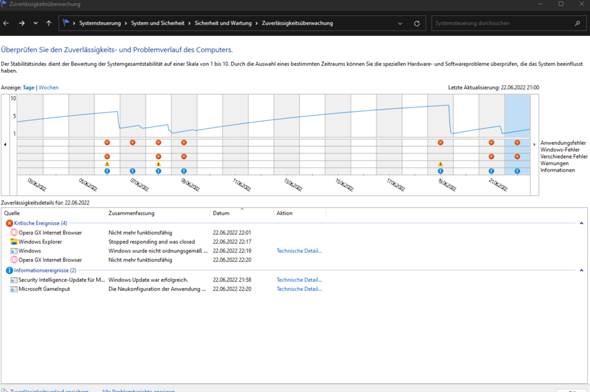590x392 pixels.
Task: Select the Verschiedene Fehler icon on 21.06.2022
Action: [x=491, y=156]
